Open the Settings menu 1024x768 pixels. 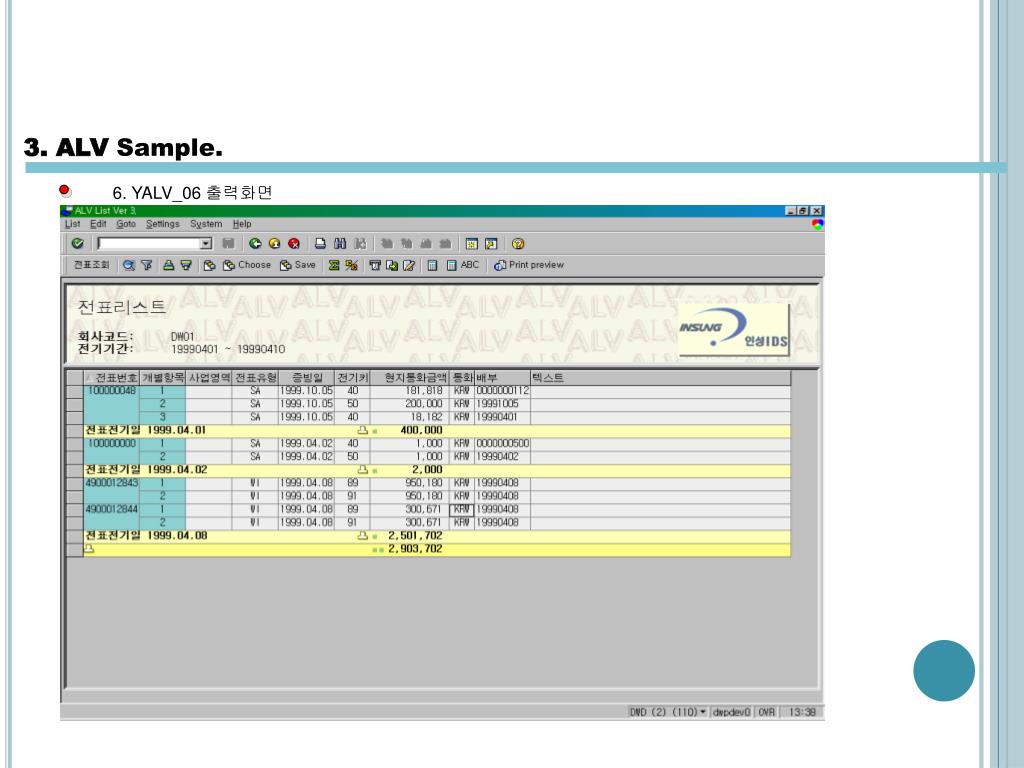point(163,224)
